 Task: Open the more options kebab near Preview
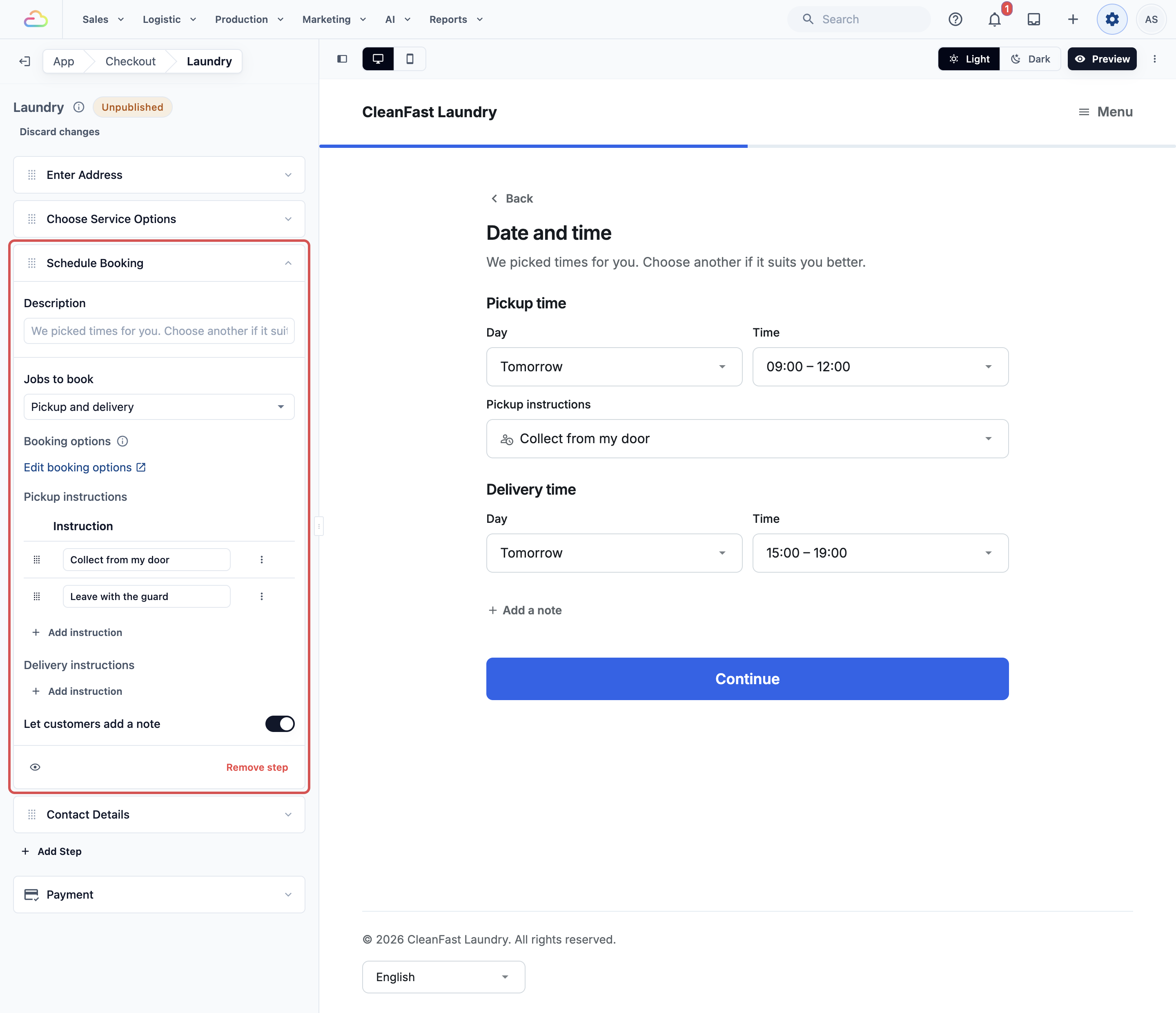pyautogui.click(x=1154, y=59)
